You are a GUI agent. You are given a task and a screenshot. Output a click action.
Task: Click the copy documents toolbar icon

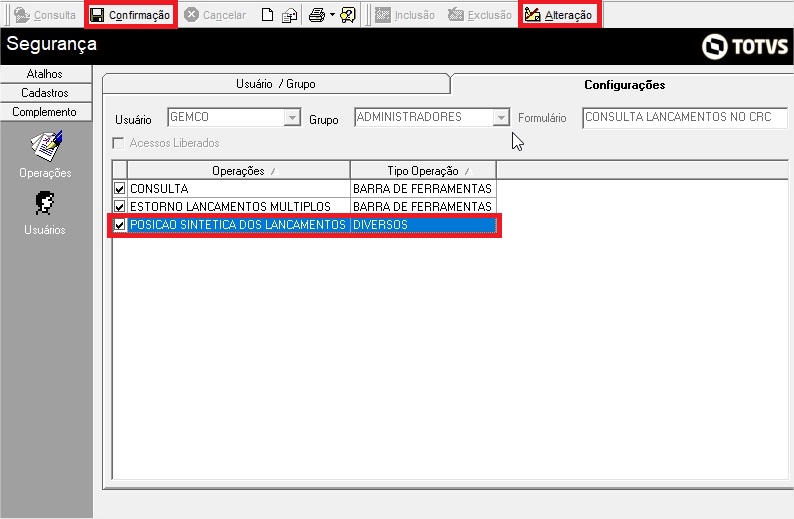[x=289, y=15]
